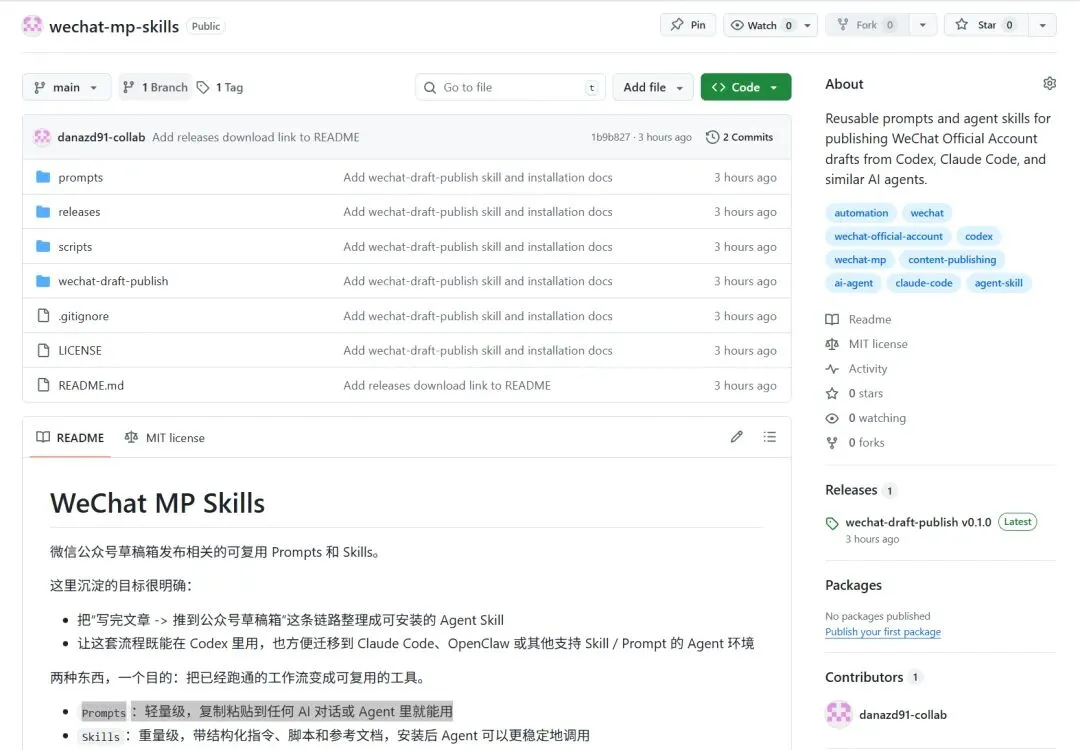This screenshot has width=1080, height=750.
Task: View history via 2 Commits clock icon
Action: 739,137
